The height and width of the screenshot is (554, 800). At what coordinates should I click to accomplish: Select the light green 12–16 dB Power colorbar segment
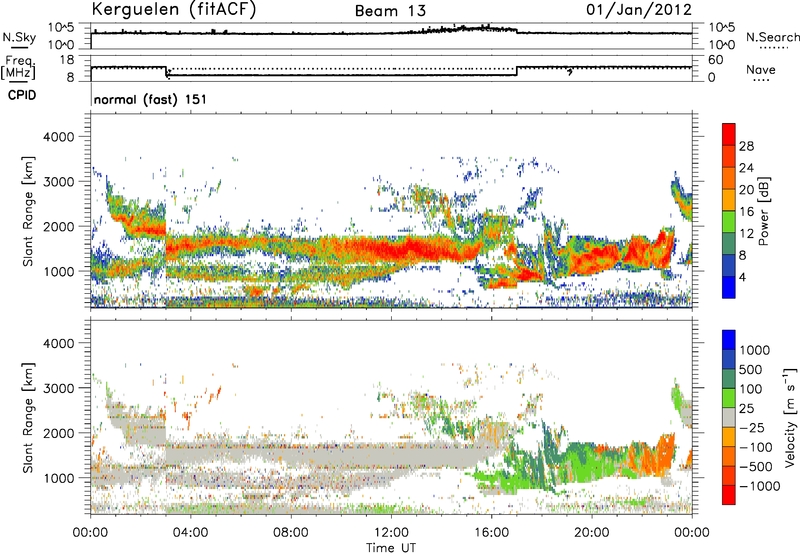click(729, 222)
